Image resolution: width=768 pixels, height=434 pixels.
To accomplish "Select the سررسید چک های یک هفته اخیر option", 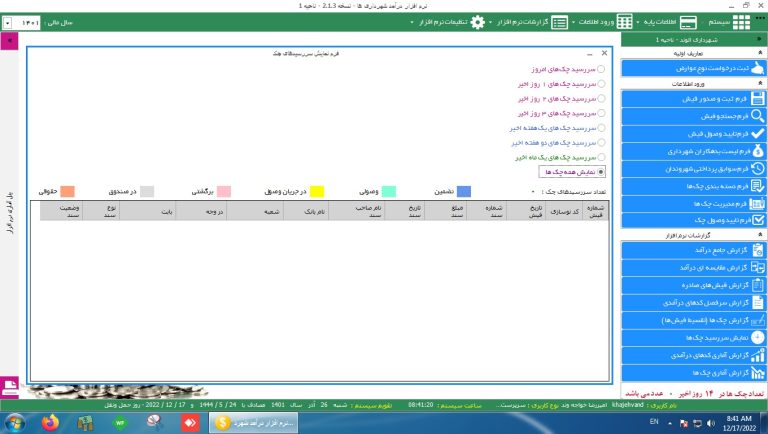I will (600, 128).
